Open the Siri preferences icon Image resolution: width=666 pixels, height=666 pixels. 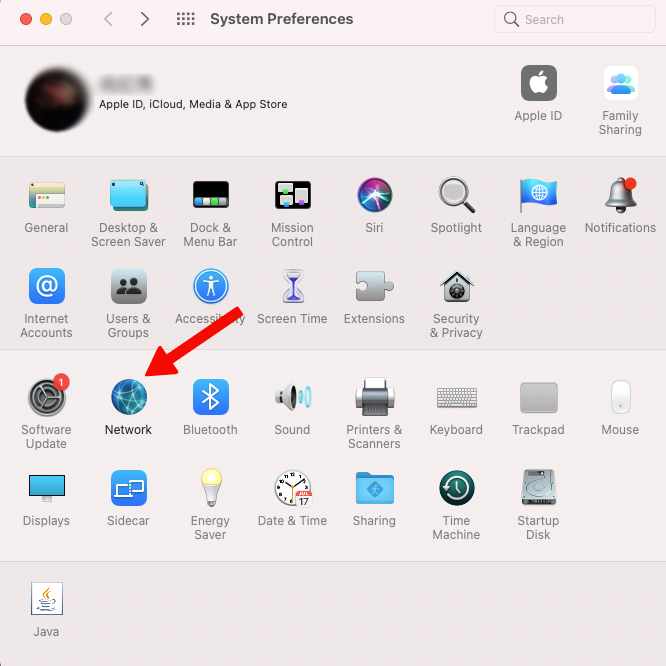tap(375, 195)
